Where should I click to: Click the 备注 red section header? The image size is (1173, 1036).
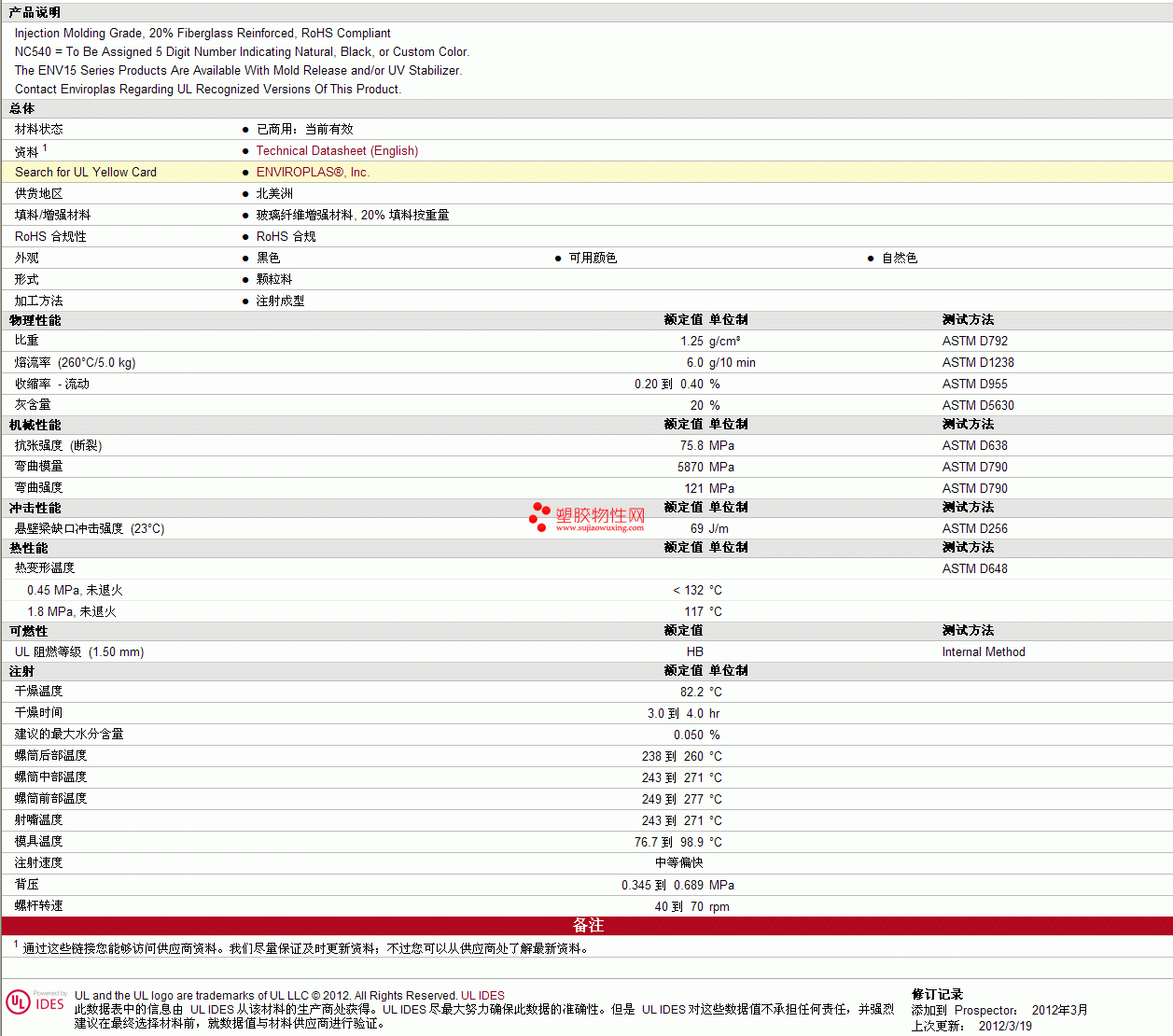(587, 925)
